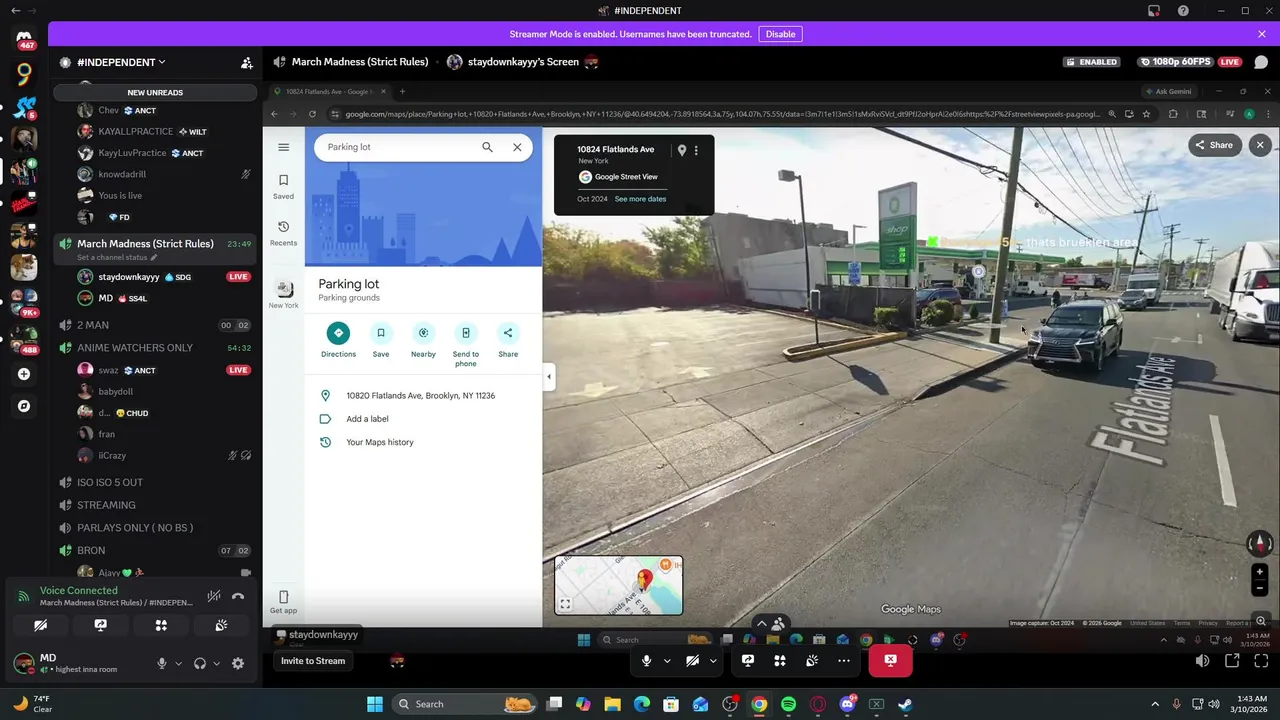Screen dimensions: 1280x720
Task: Open Discord Direct Messages home icon
Action: 24,40
